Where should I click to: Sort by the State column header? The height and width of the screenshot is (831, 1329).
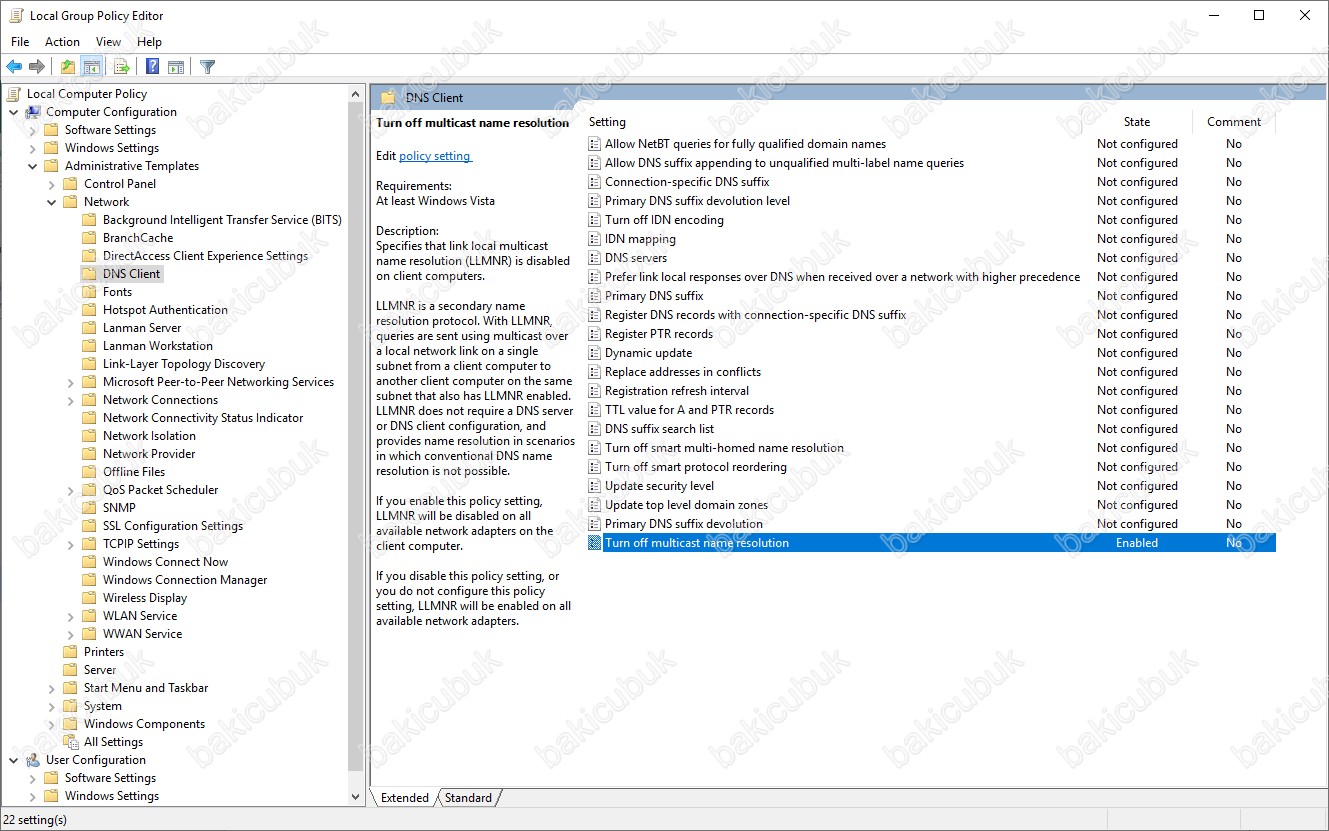(x=1137, y=122)
